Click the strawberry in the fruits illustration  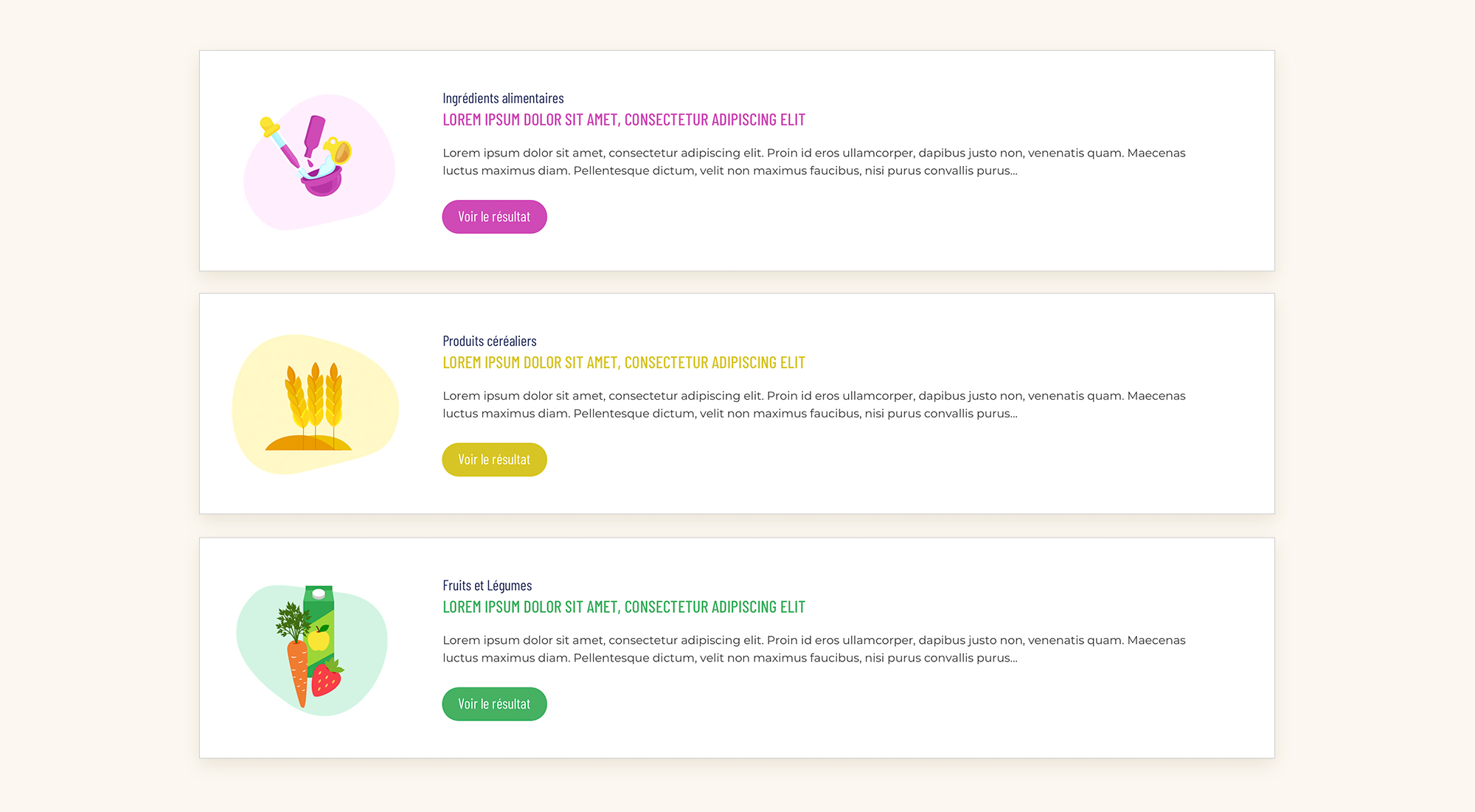327,679
